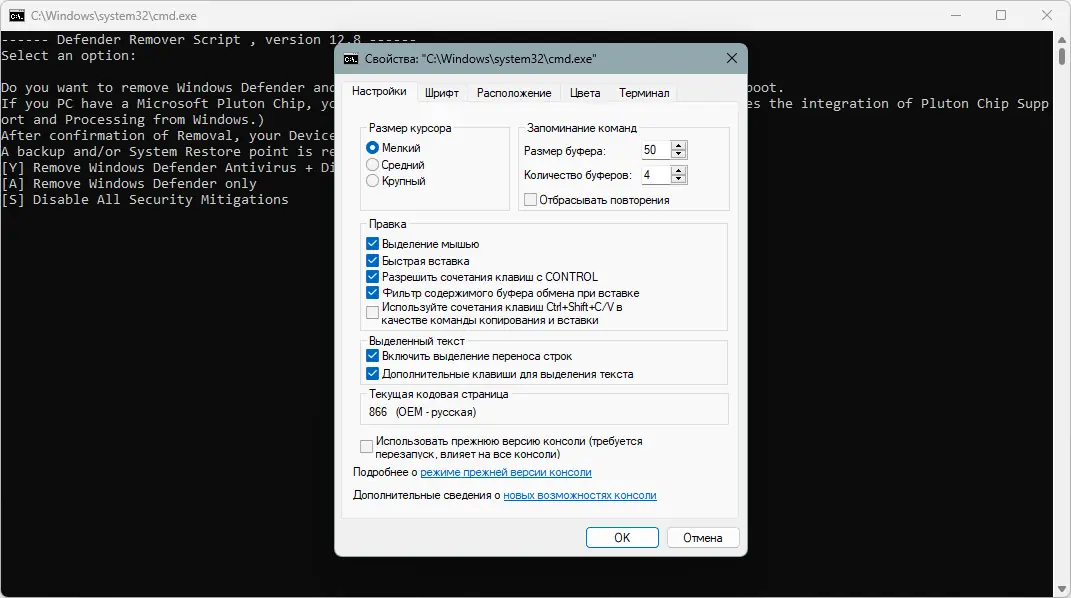Open the Терминал tab
This screenshot has height=598, width=1071.
pos(644,93)
